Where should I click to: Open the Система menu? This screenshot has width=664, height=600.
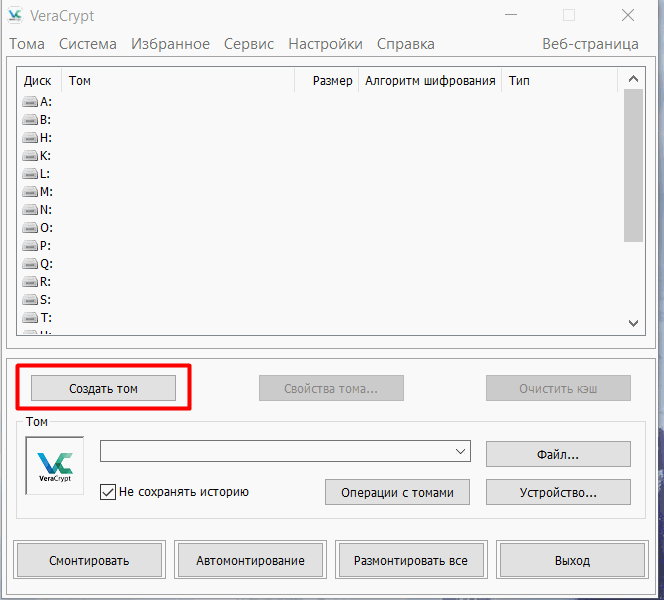click(x=88, y=44)
